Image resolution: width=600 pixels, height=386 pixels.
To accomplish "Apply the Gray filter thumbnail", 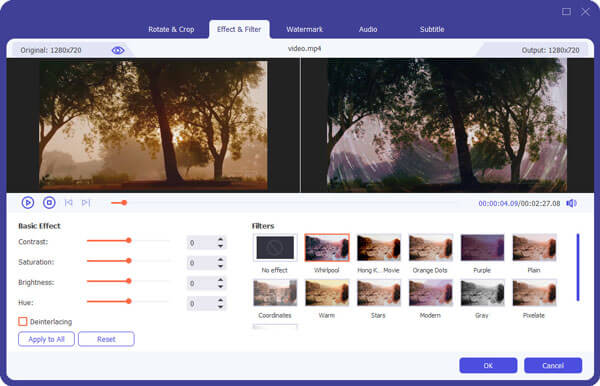I will point(482,293).
